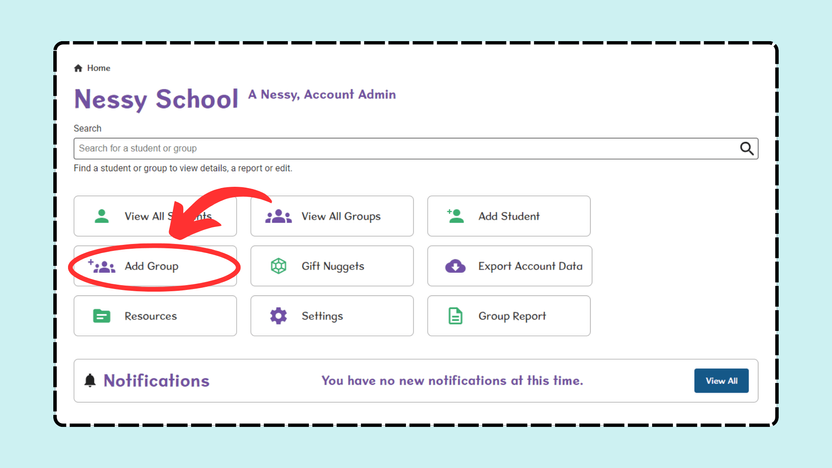Screen dimensions: 832x468
Task: Click the purple gear Settings icon
Action: click(x=279, y=316)
